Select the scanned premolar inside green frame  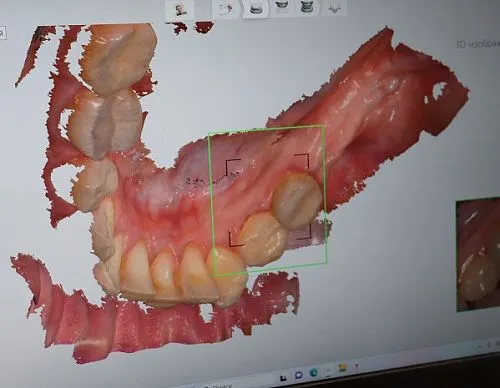click(x=263, y=237)
